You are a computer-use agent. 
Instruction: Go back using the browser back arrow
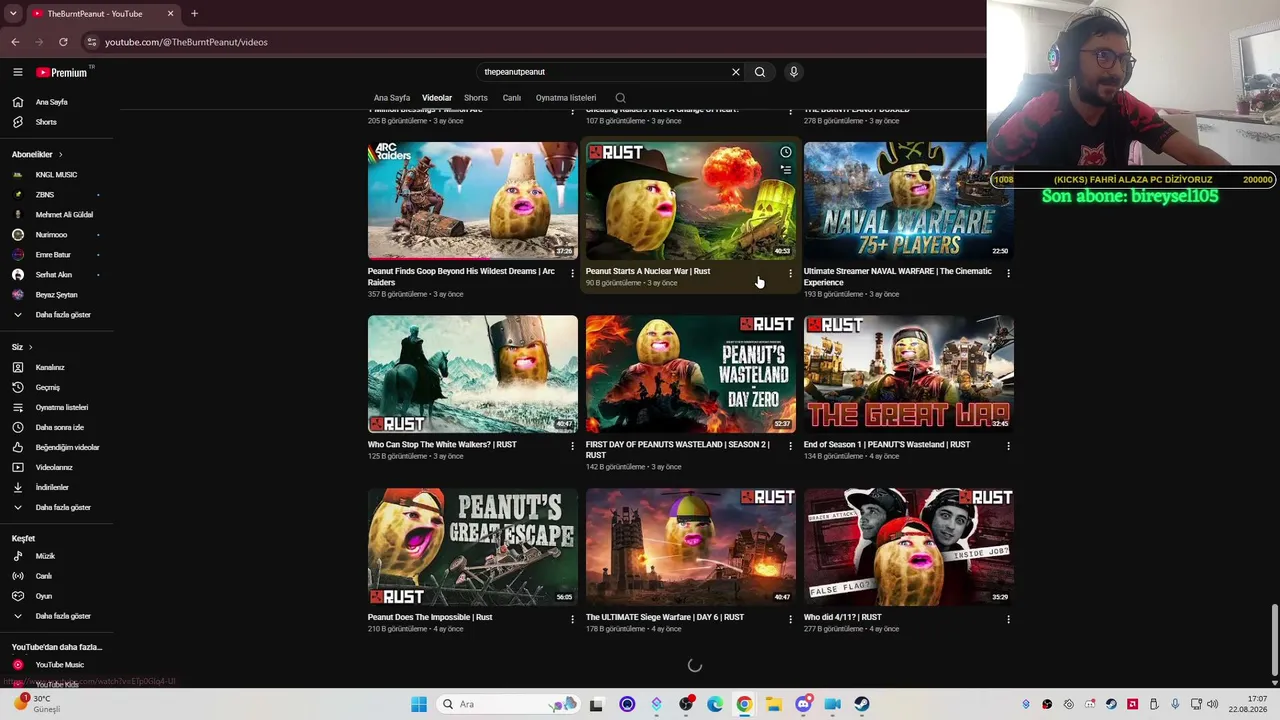pos(15,42)
